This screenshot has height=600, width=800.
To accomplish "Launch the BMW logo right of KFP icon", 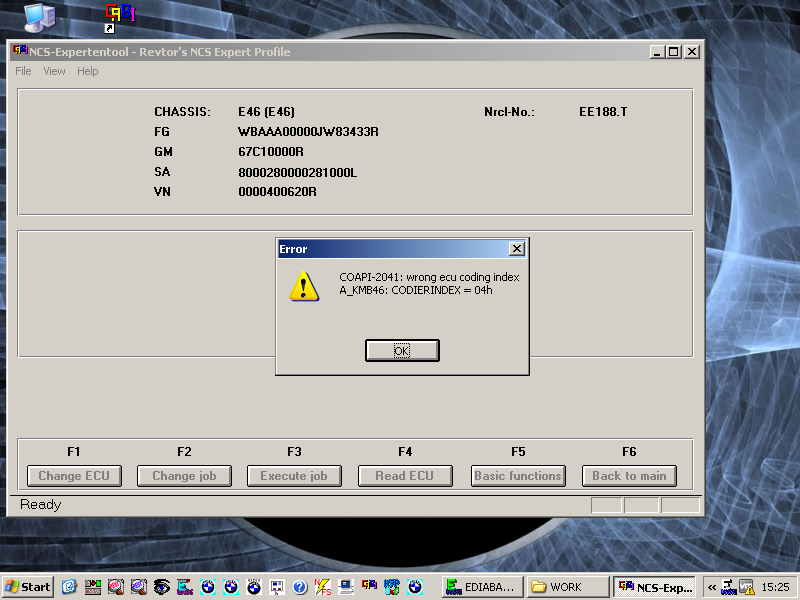I will click(415, 587).
